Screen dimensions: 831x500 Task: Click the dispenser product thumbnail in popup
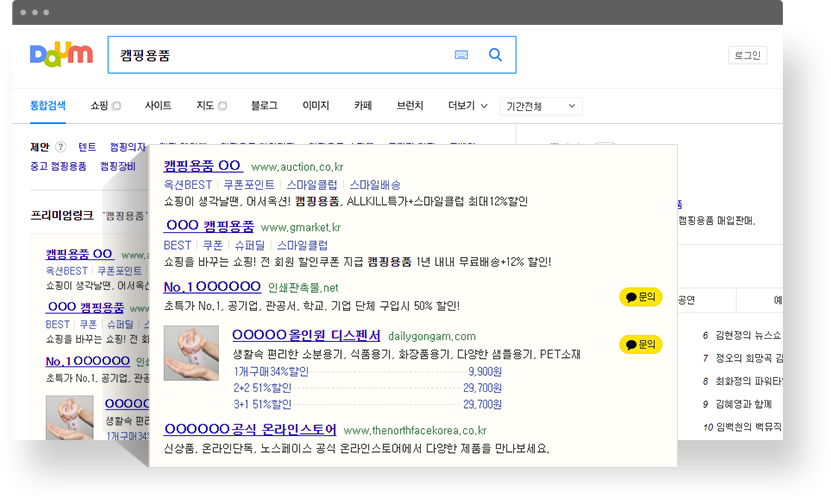click(191, 353)
